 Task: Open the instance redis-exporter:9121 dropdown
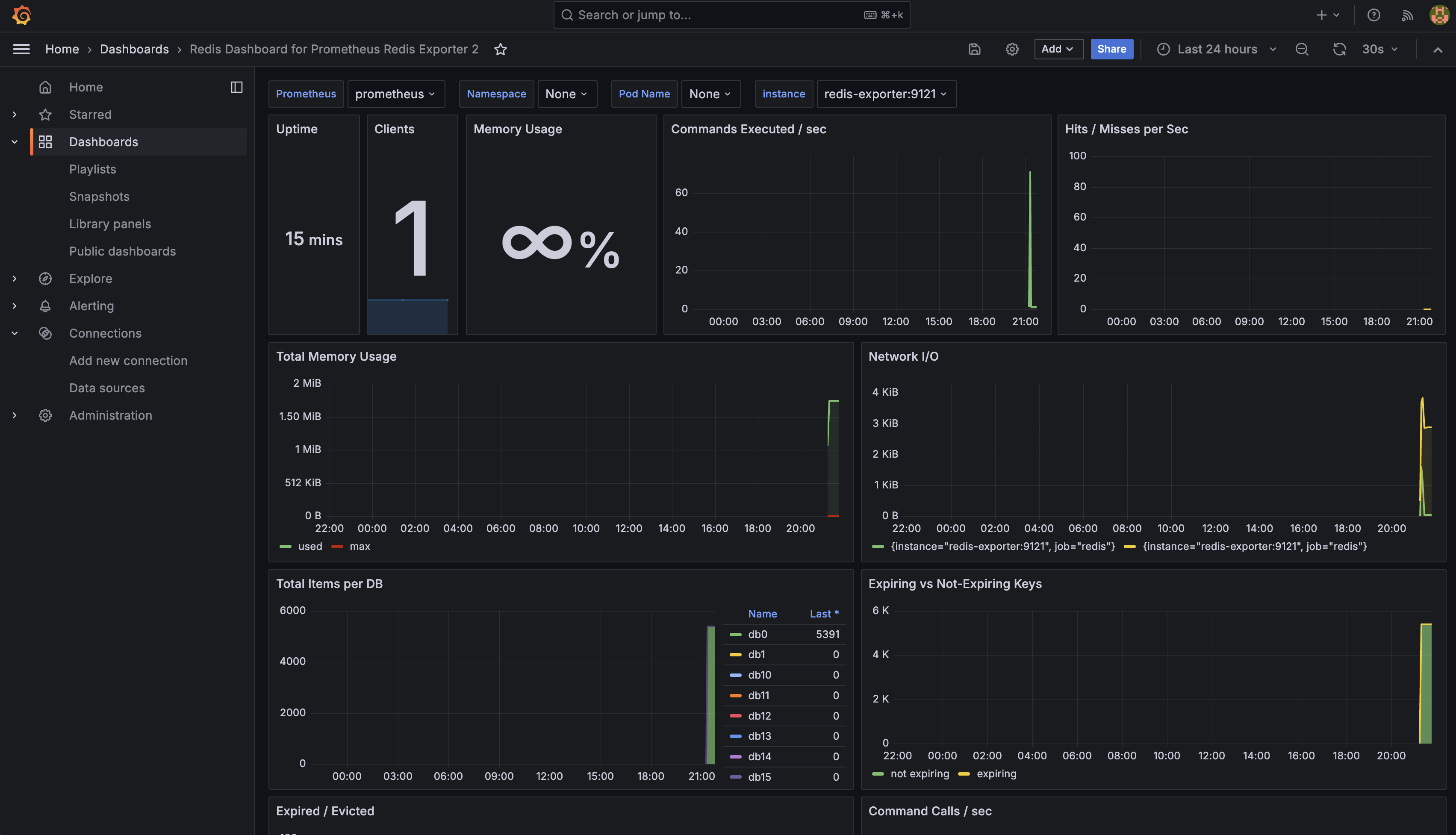886,94
